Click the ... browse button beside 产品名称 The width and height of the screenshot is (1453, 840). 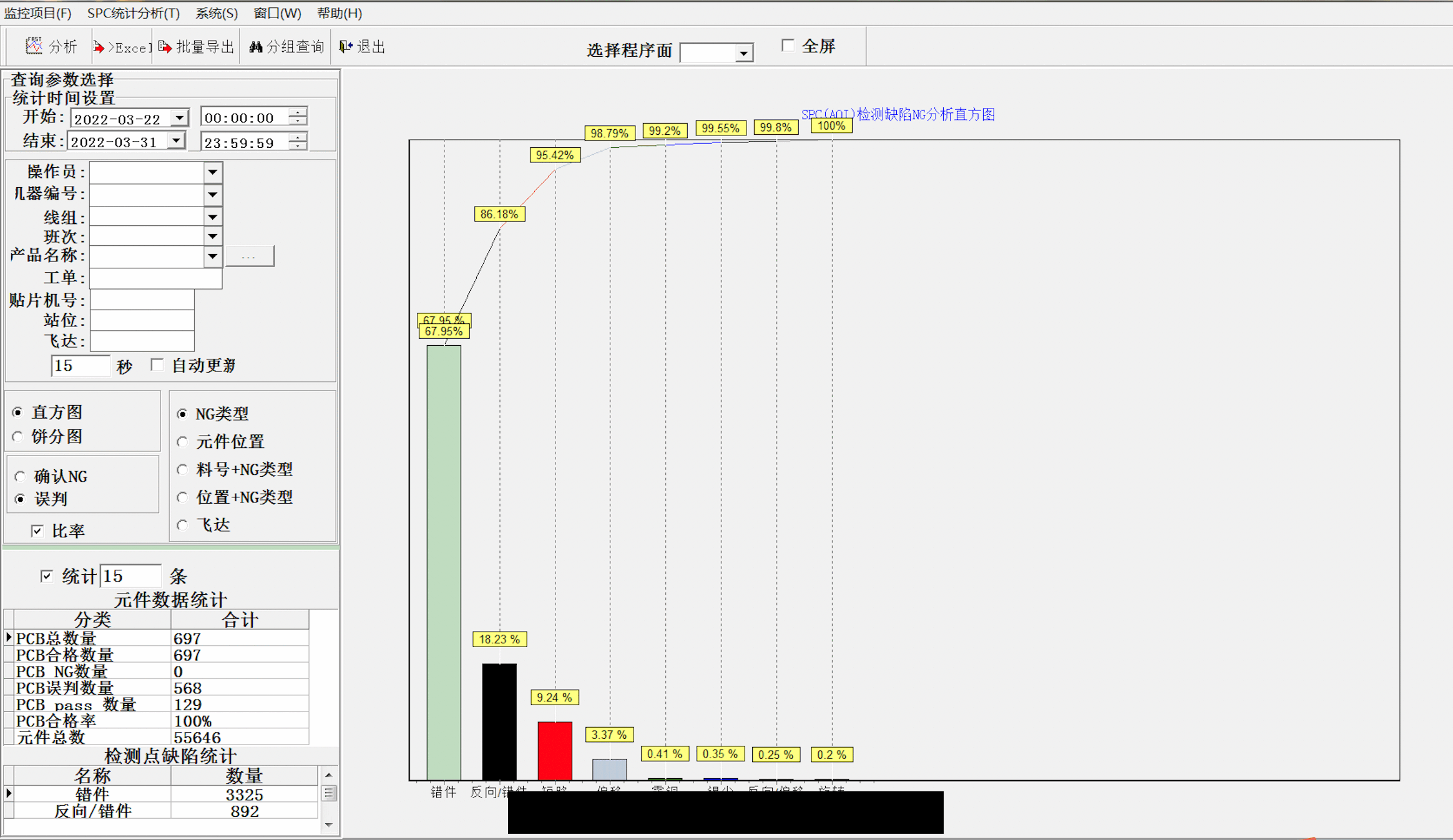tap(249, 256)
